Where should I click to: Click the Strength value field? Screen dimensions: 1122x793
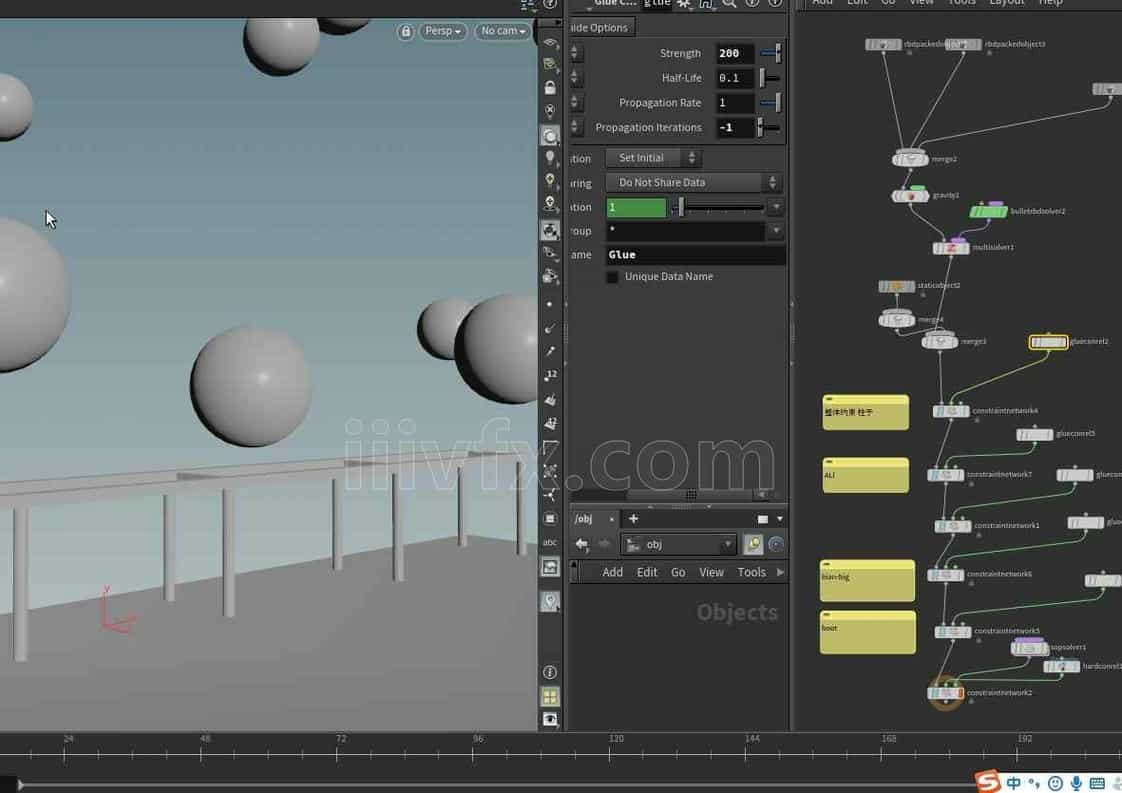click(735, 54)
